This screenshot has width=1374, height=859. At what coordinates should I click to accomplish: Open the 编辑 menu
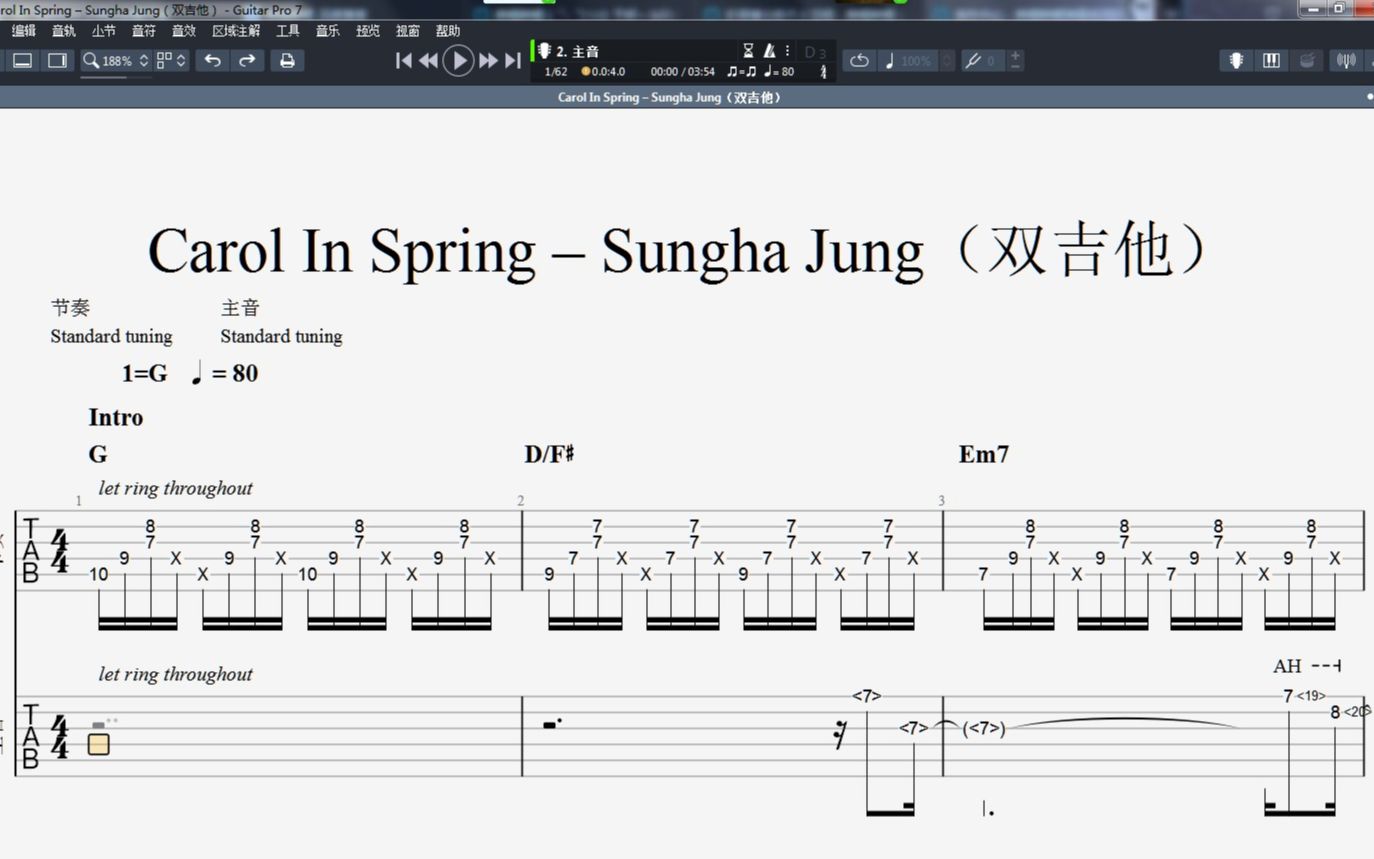24,31
